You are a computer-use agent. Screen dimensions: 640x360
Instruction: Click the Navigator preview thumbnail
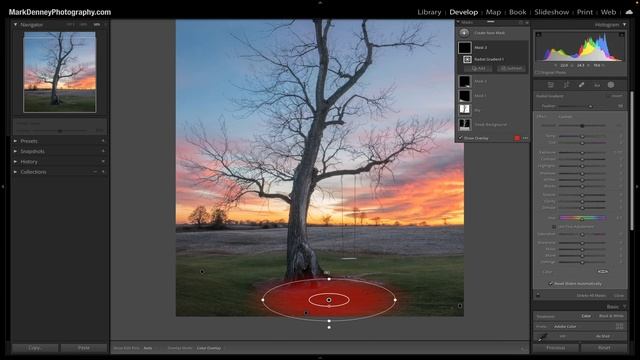point(60,72)
